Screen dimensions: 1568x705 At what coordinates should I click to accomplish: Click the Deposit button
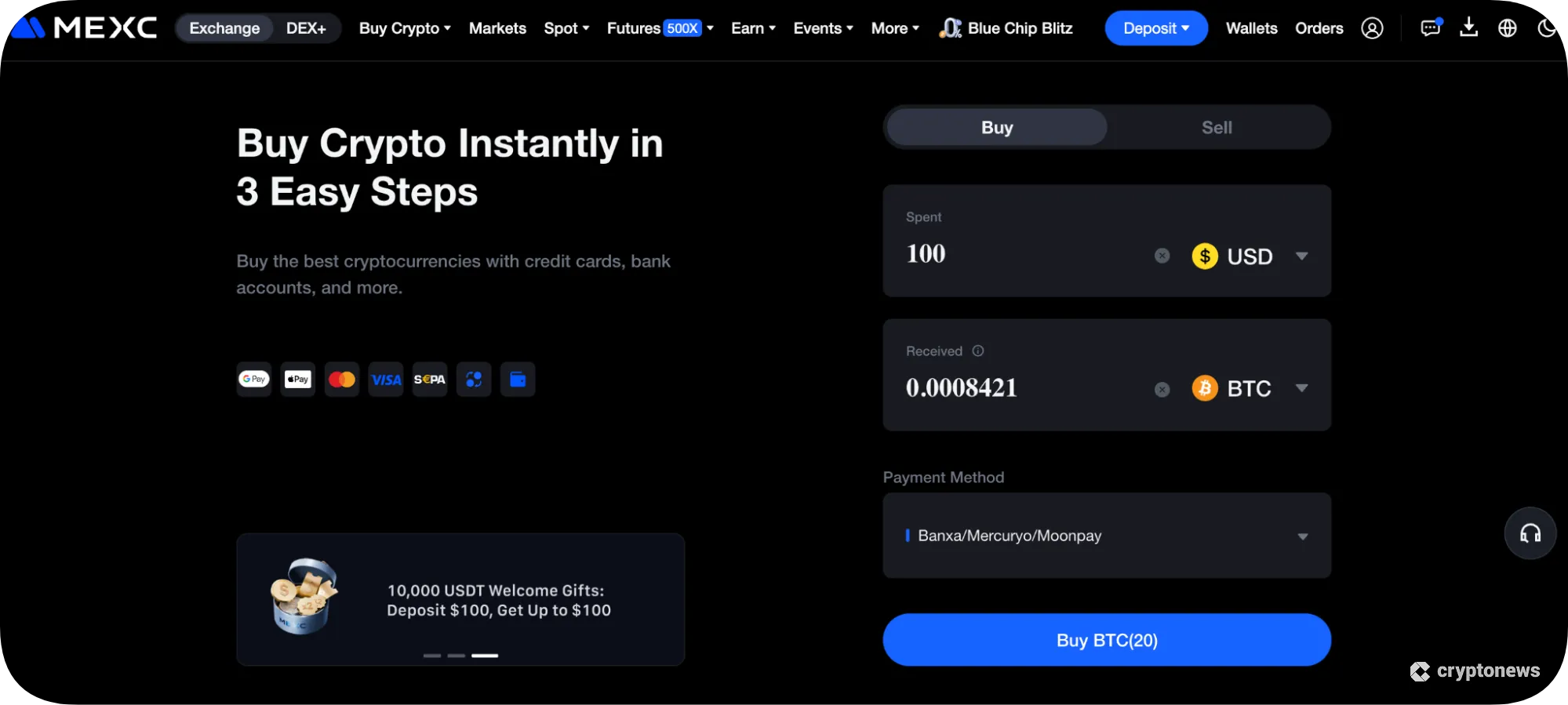coord(1155,27)
